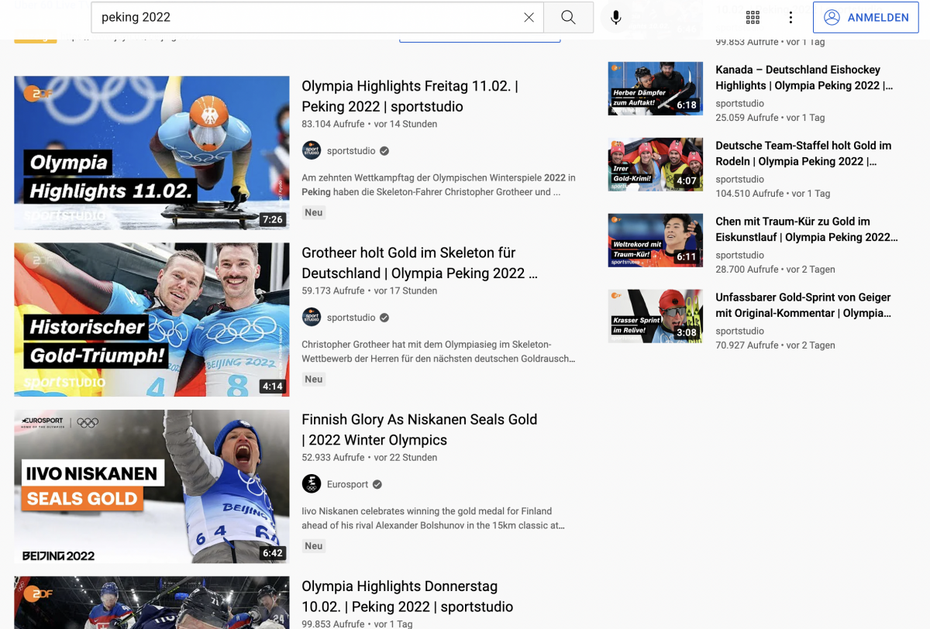Open 'Kanada – Deutschland Eishockey Highlights' sidebar title
The height and width of the screenshot is (629, 930).
(804, 78)
